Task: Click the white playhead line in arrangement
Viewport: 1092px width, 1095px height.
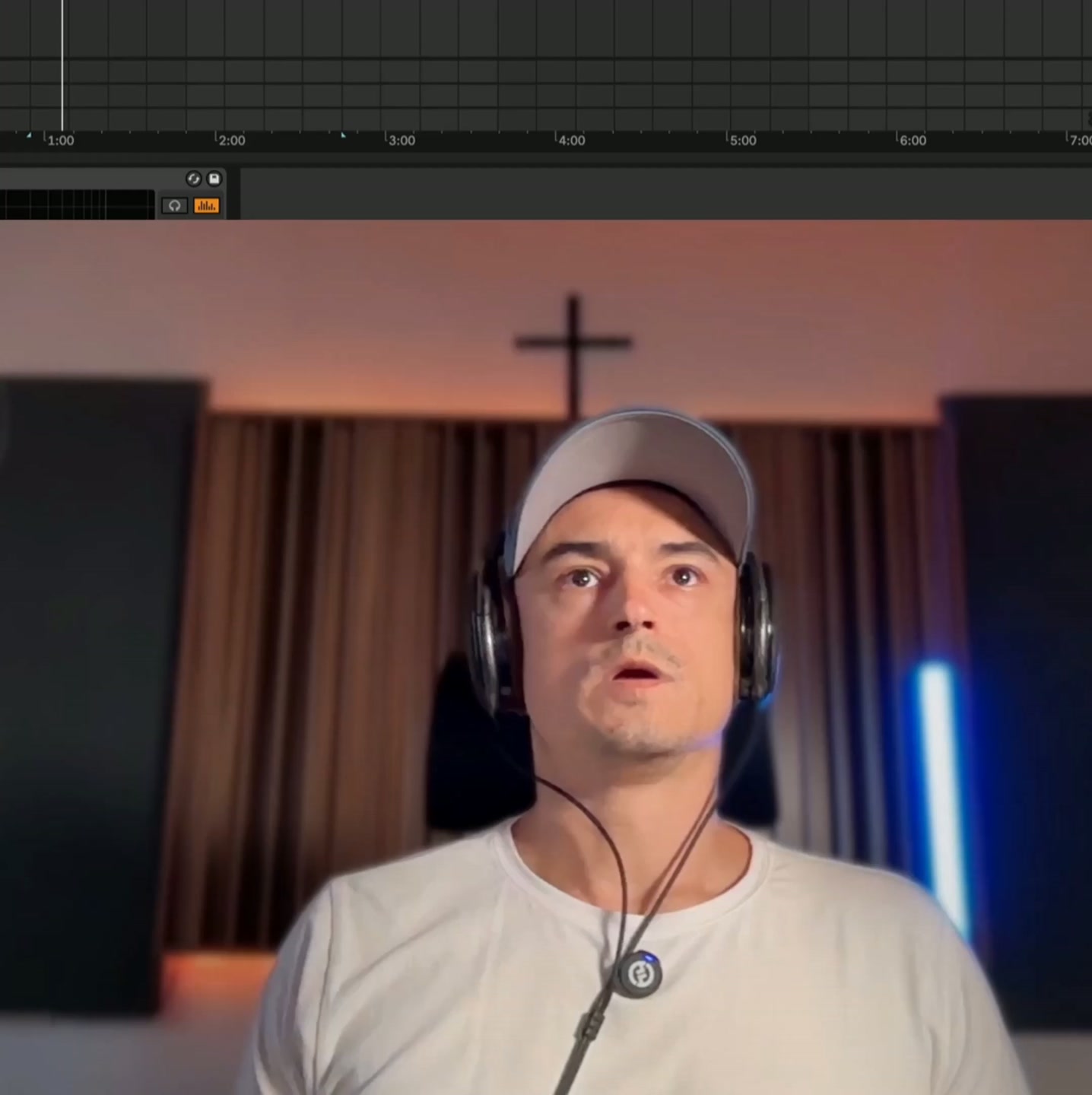Action: (x=62, y=65)
